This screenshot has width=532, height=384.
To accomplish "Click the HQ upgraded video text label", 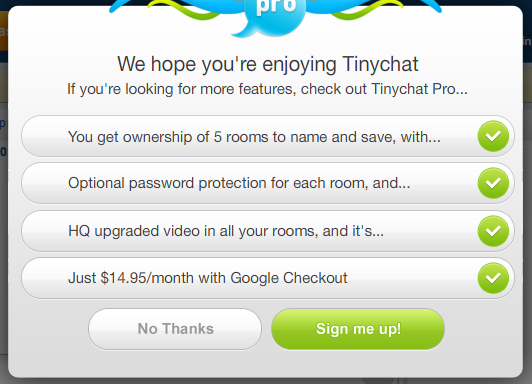I will [x=226, y=231].
